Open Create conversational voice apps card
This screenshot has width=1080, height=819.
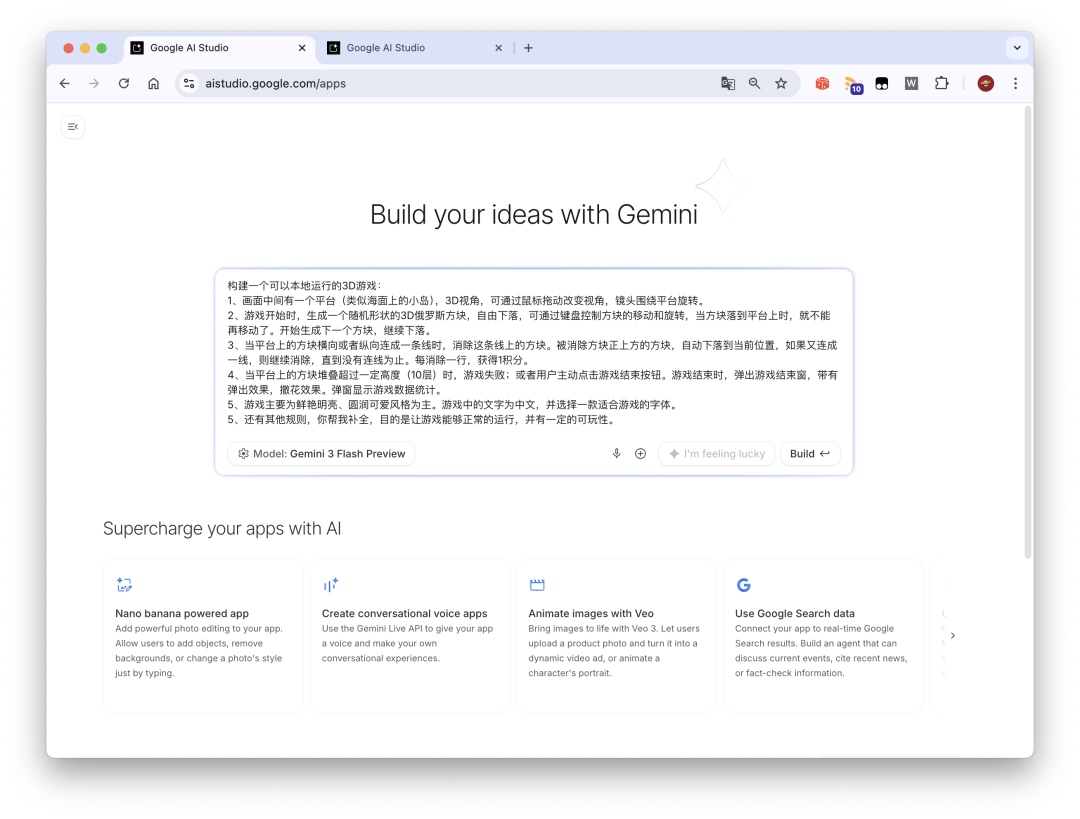(410, 635)
